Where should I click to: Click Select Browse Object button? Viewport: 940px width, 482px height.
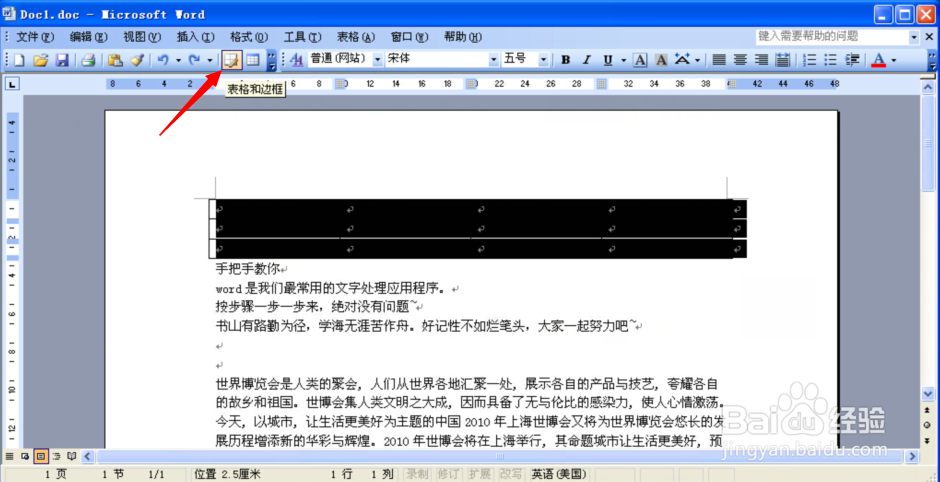coord(929,425)
